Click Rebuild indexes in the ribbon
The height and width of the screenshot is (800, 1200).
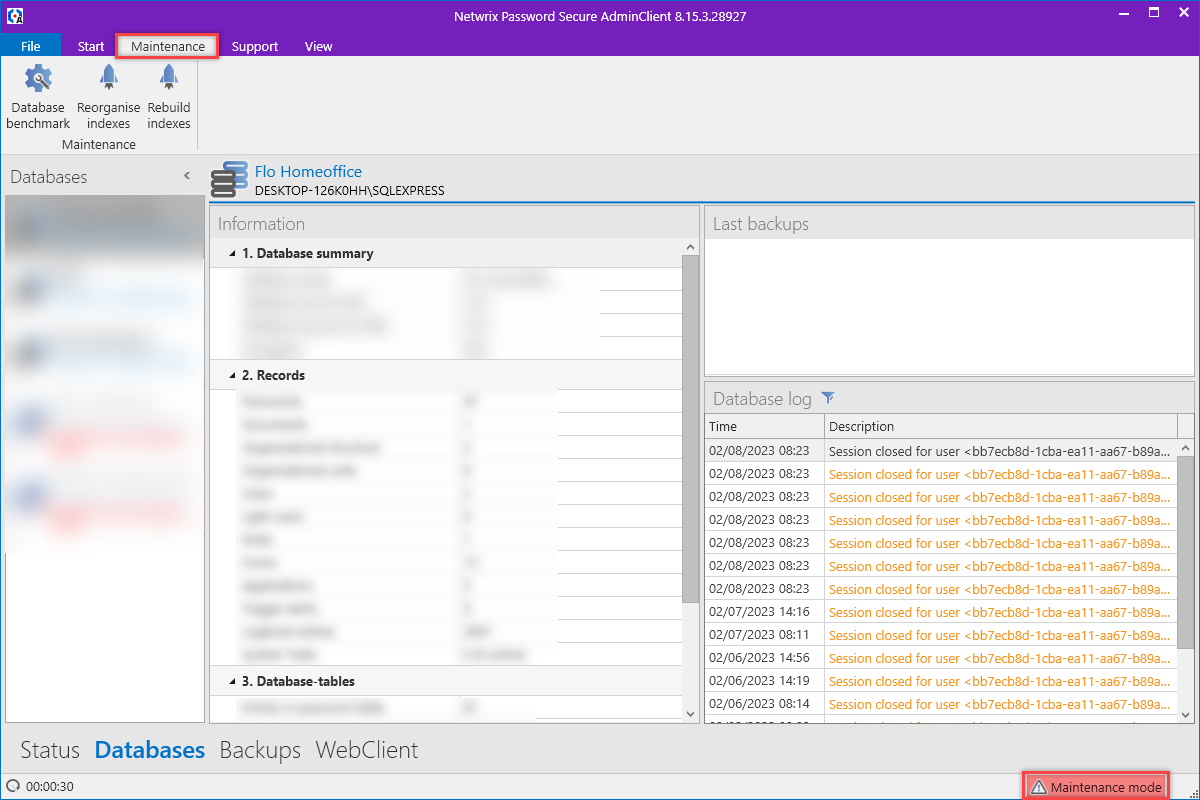(x=169, y=97)
